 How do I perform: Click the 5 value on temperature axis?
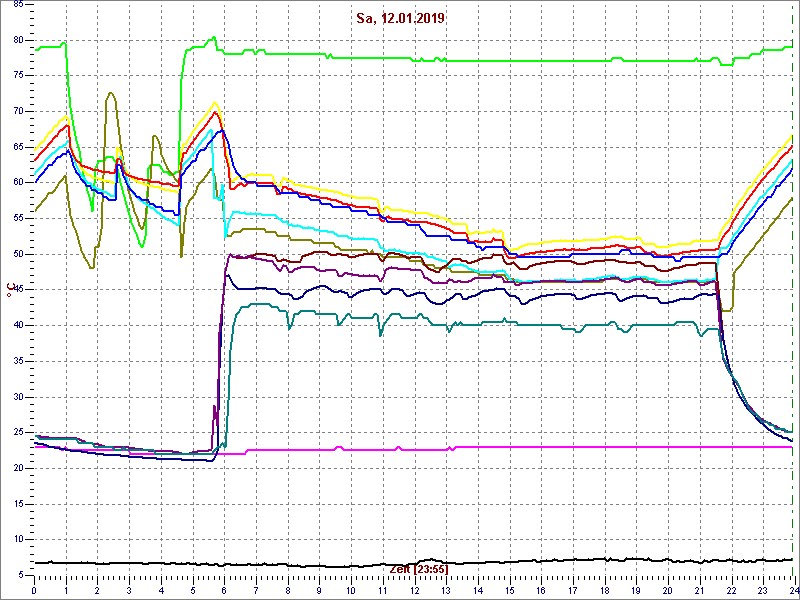19,575
